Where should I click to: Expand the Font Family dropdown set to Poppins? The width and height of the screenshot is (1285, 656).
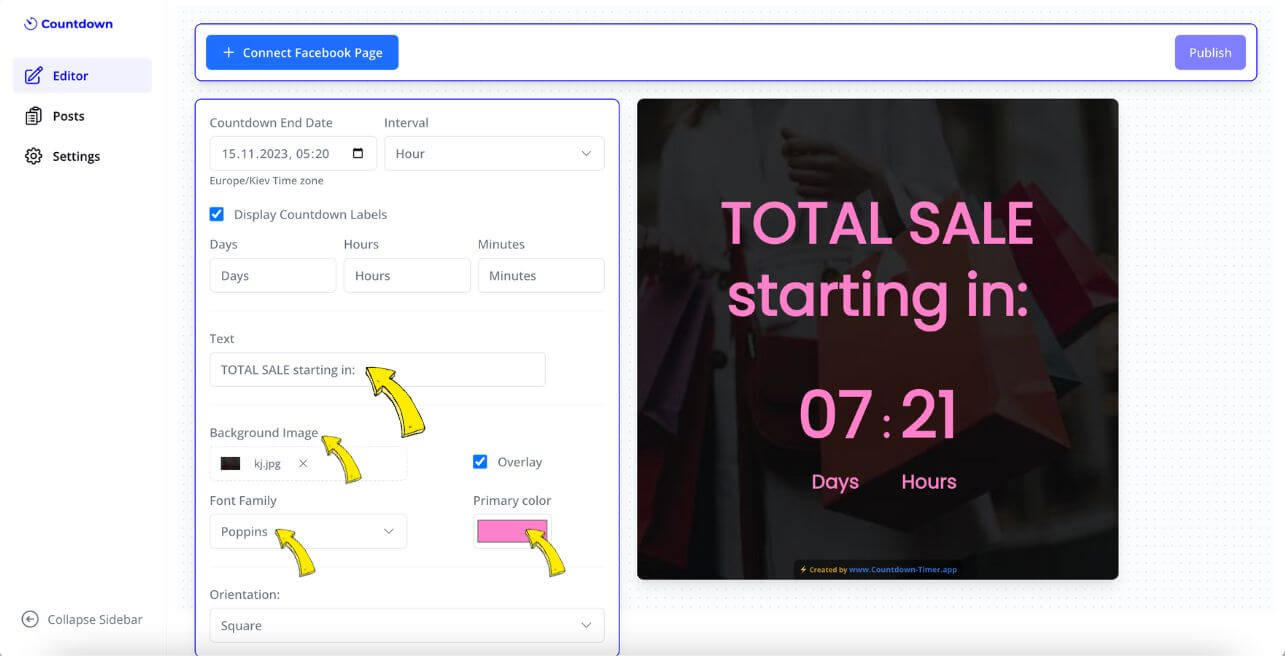coord(308,531)
